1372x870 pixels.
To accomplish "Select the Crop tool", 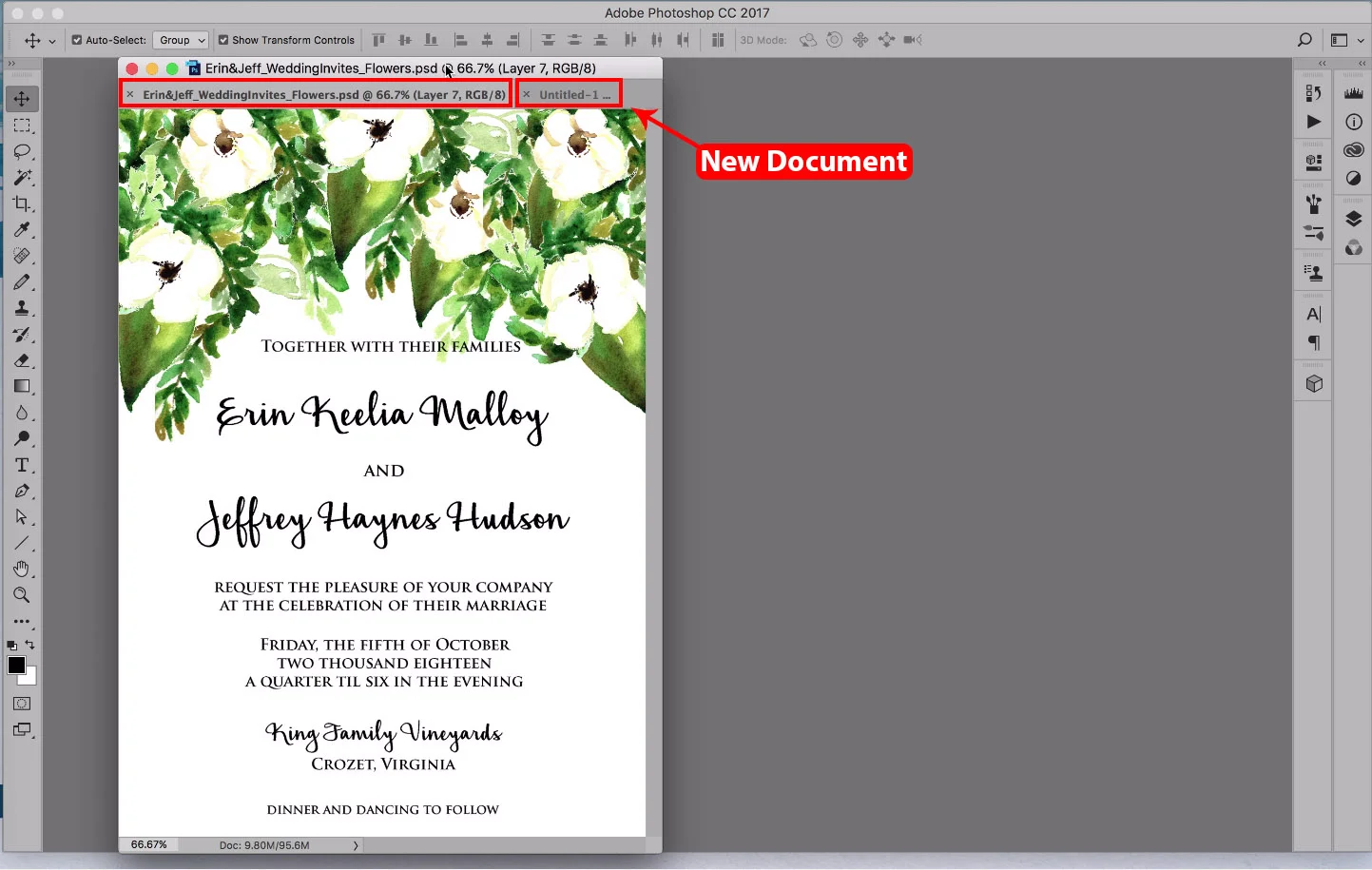I will click(x=22, y=203).
